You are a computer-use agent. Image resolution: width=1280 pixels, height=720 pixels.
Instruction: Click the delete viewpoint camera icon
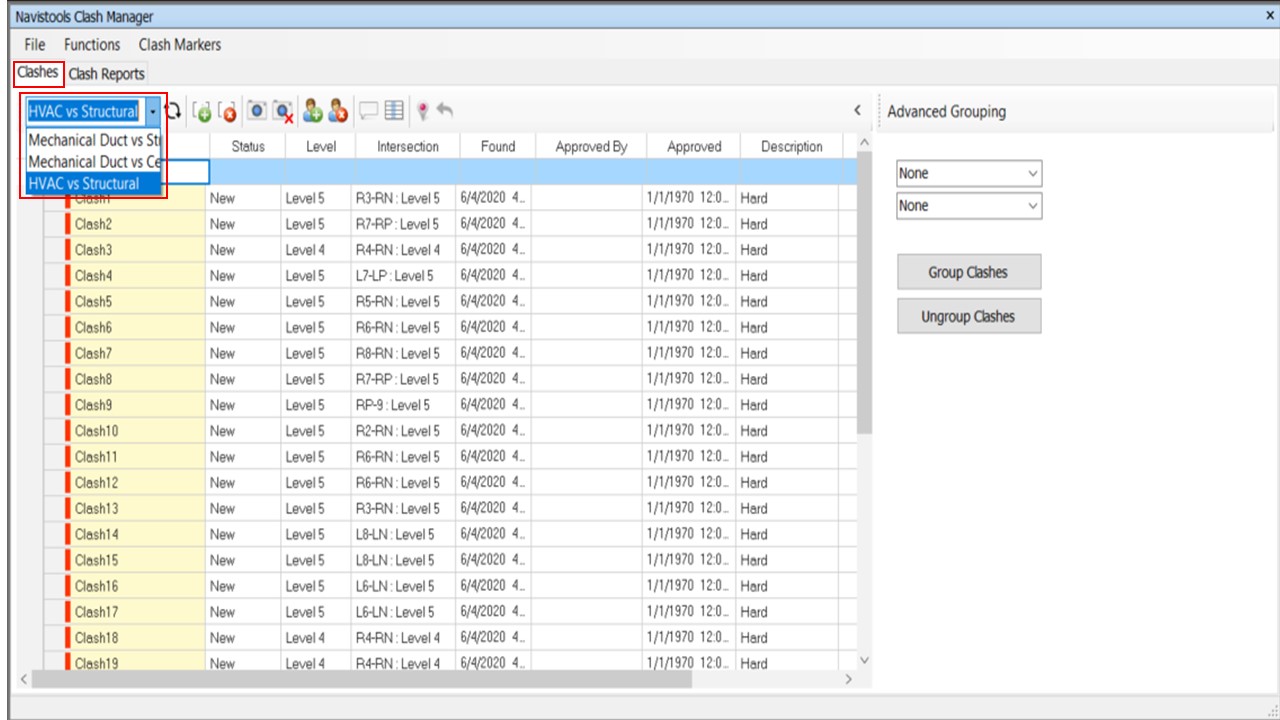click(x=283, y=111)
